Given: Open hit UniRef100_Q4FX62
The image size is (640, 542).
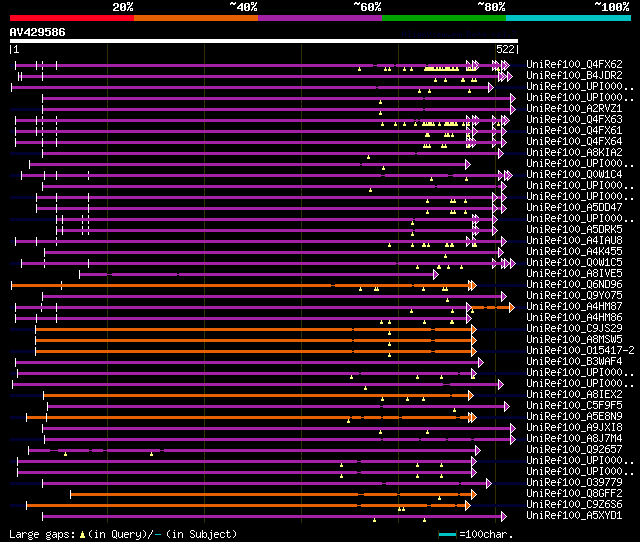Looking at the screenshot, I should tap(574, 64).
